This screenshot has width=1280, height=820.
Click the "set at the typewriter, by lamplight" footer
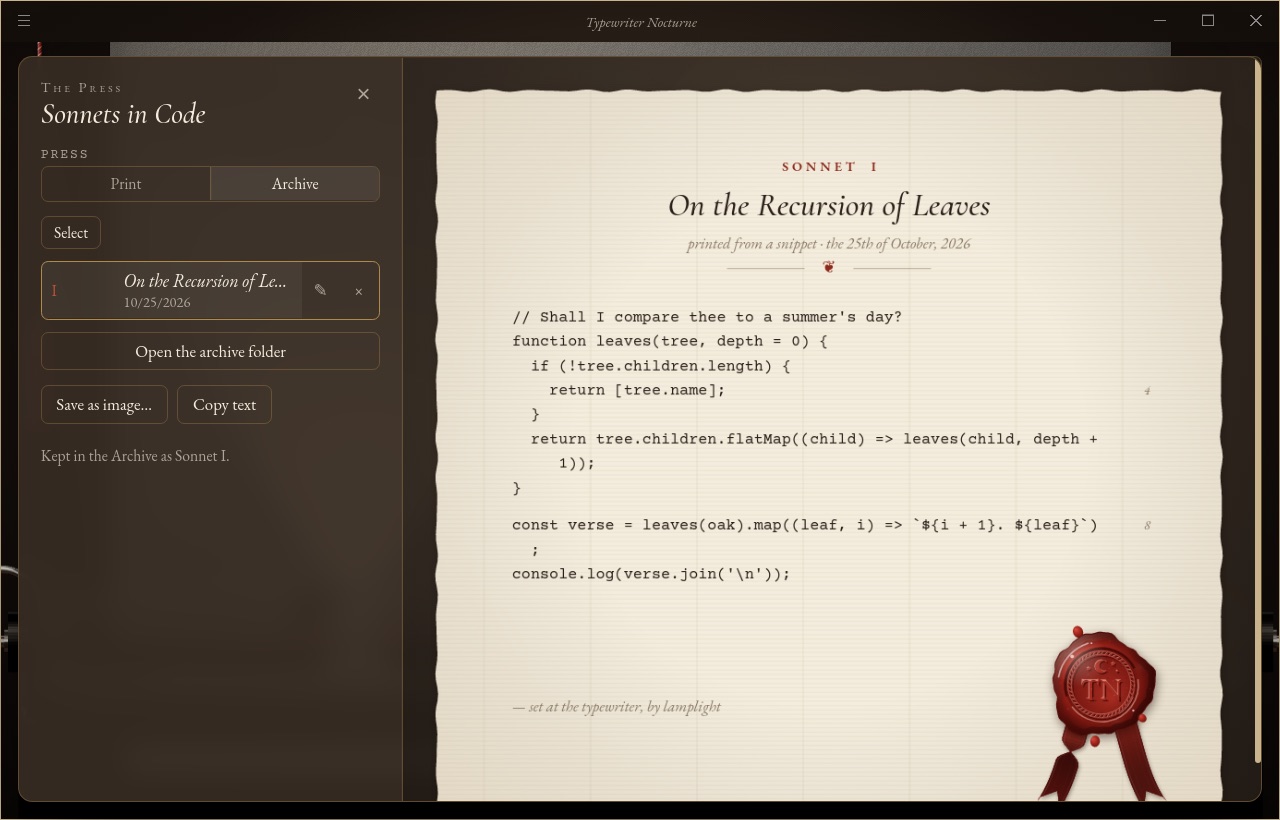coord(617,707)
